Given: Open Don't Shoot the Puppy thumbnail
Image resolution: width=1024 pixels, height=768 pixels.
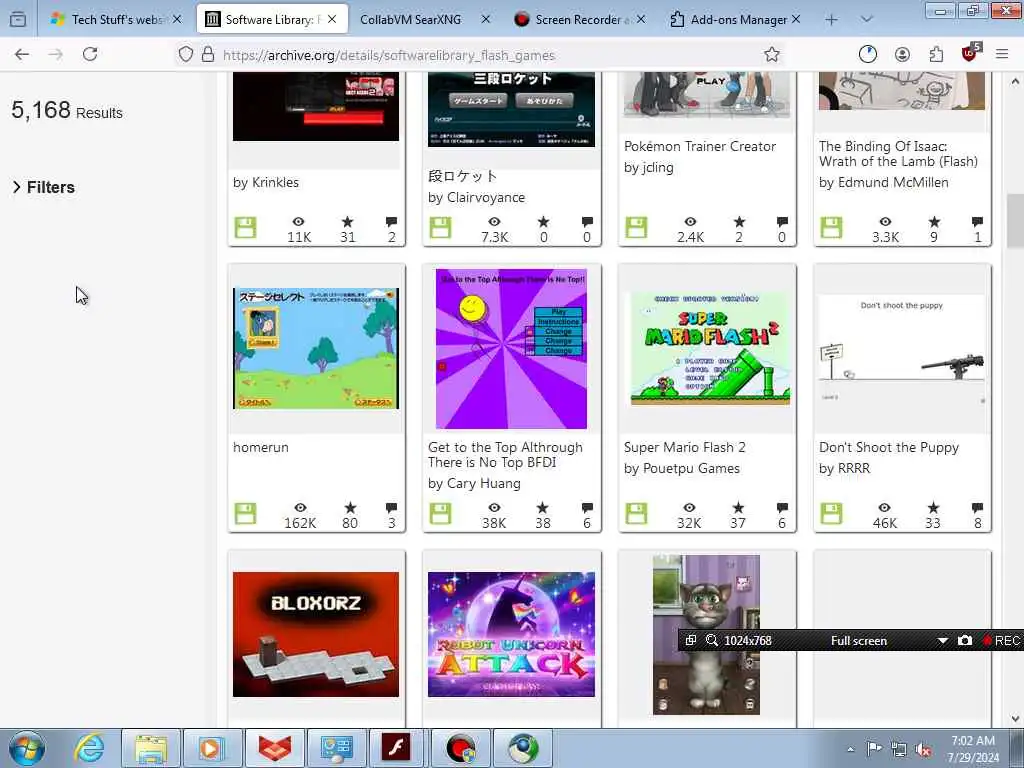Looking at the screenshot, I should click(902, 348).
